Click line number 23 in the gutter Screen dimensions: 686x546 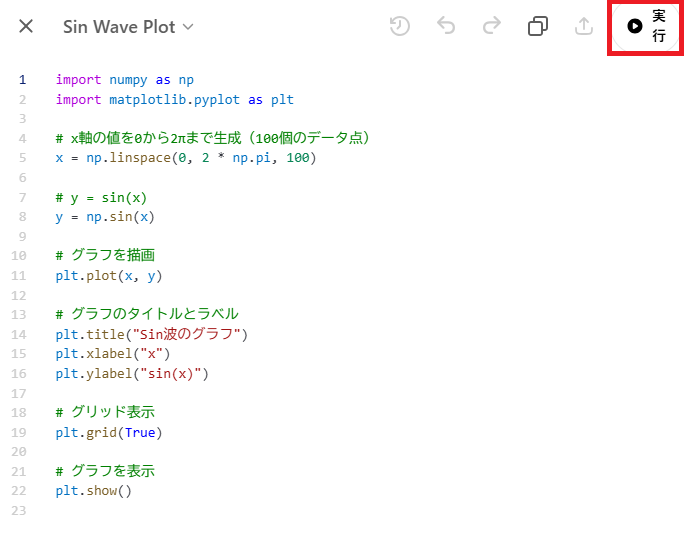click(19, 511)
